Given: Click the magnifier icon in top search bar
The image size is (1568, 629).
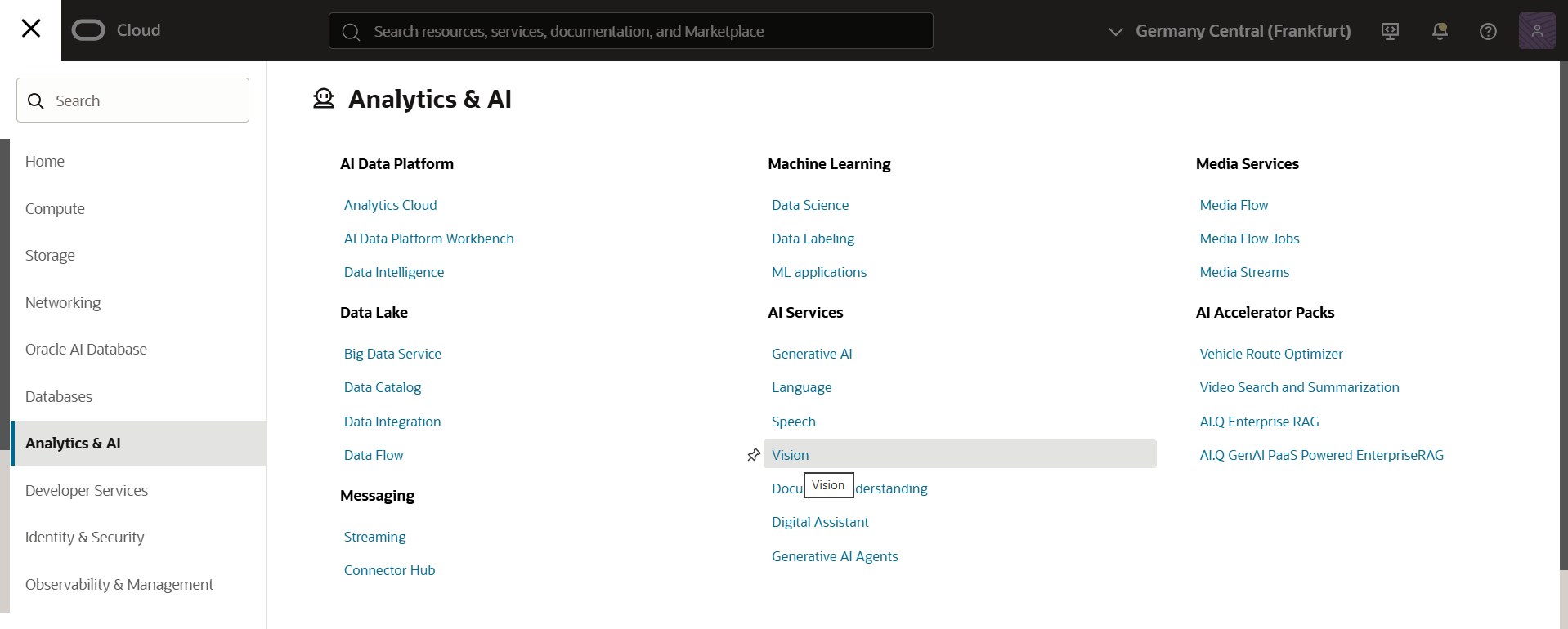Looking at the screenshot, I should (352, 32).
